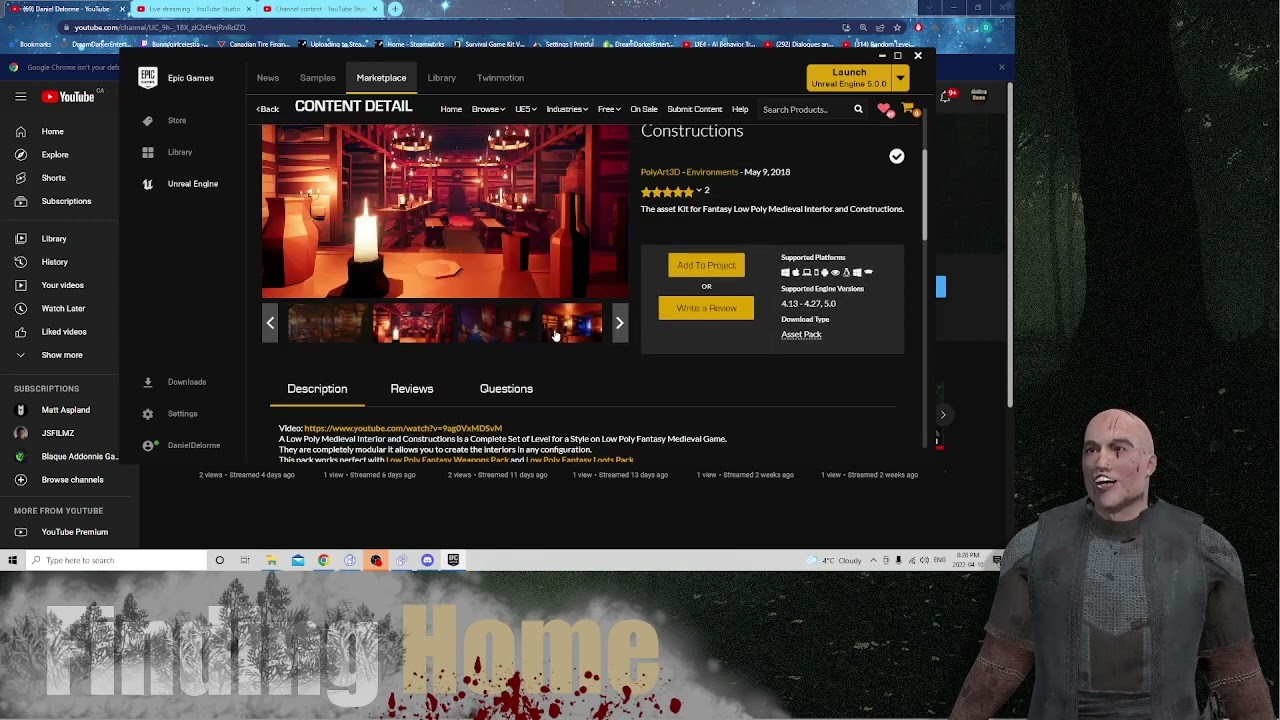Click Windows Start button
Image resolution: width=1280 pixels, height=720 pixels.
[12, 560]
